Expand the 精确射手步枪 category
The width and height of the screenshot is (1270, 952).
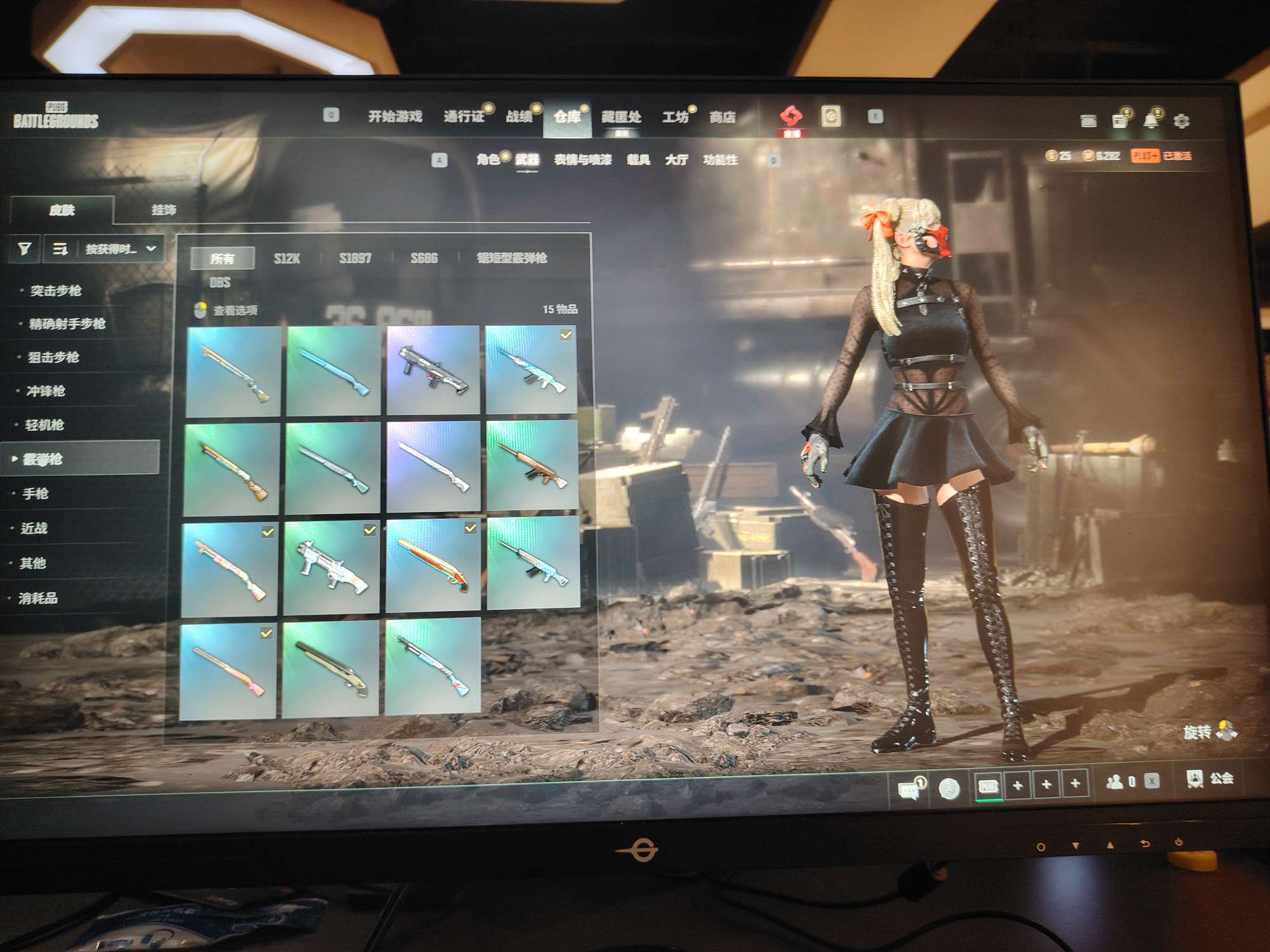(67, 324)
